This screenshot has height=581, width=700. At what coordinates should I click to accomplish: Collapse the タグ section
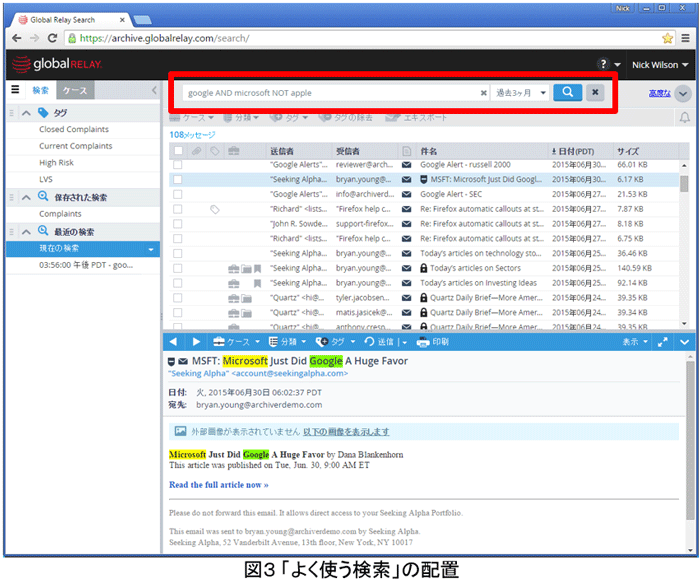[x=26, y=113]
